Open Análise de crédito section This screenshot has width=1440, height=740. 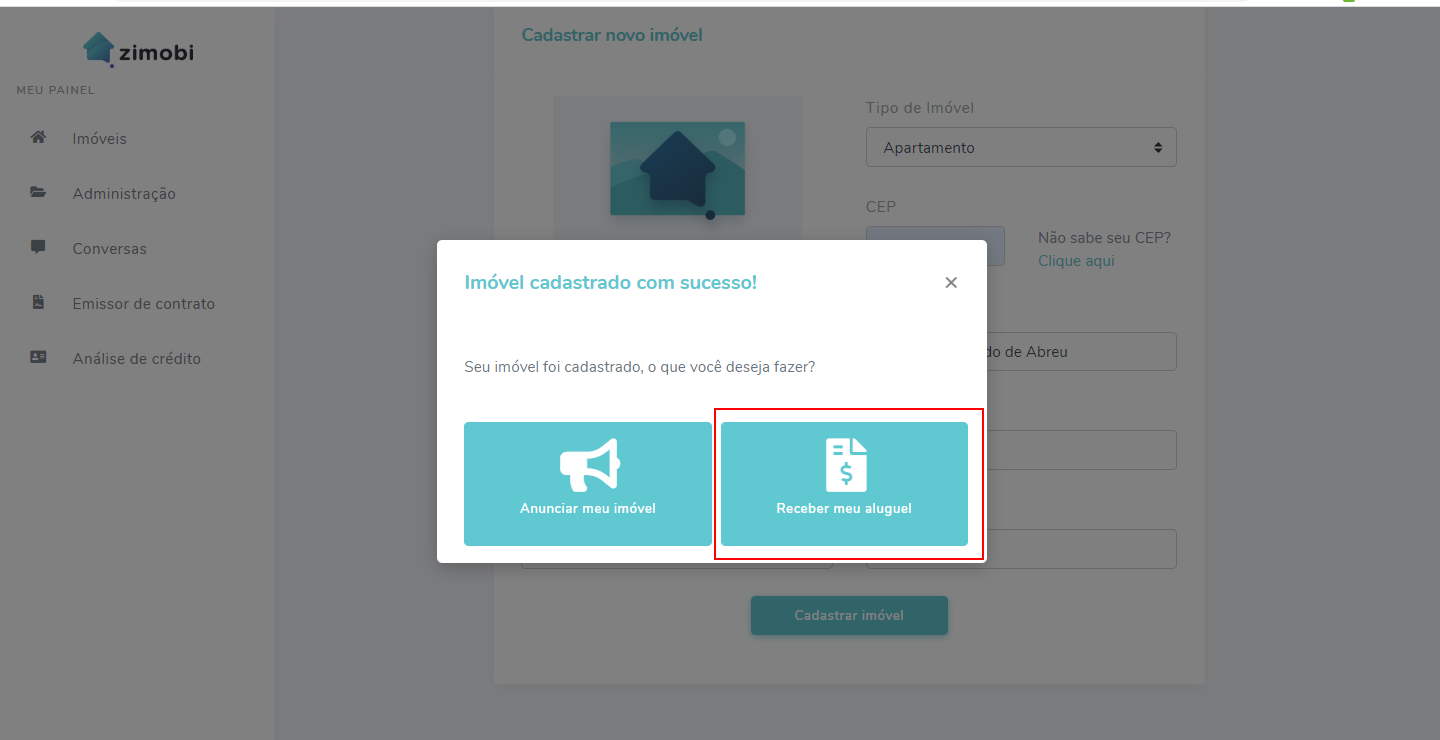(x=136, y=359)
